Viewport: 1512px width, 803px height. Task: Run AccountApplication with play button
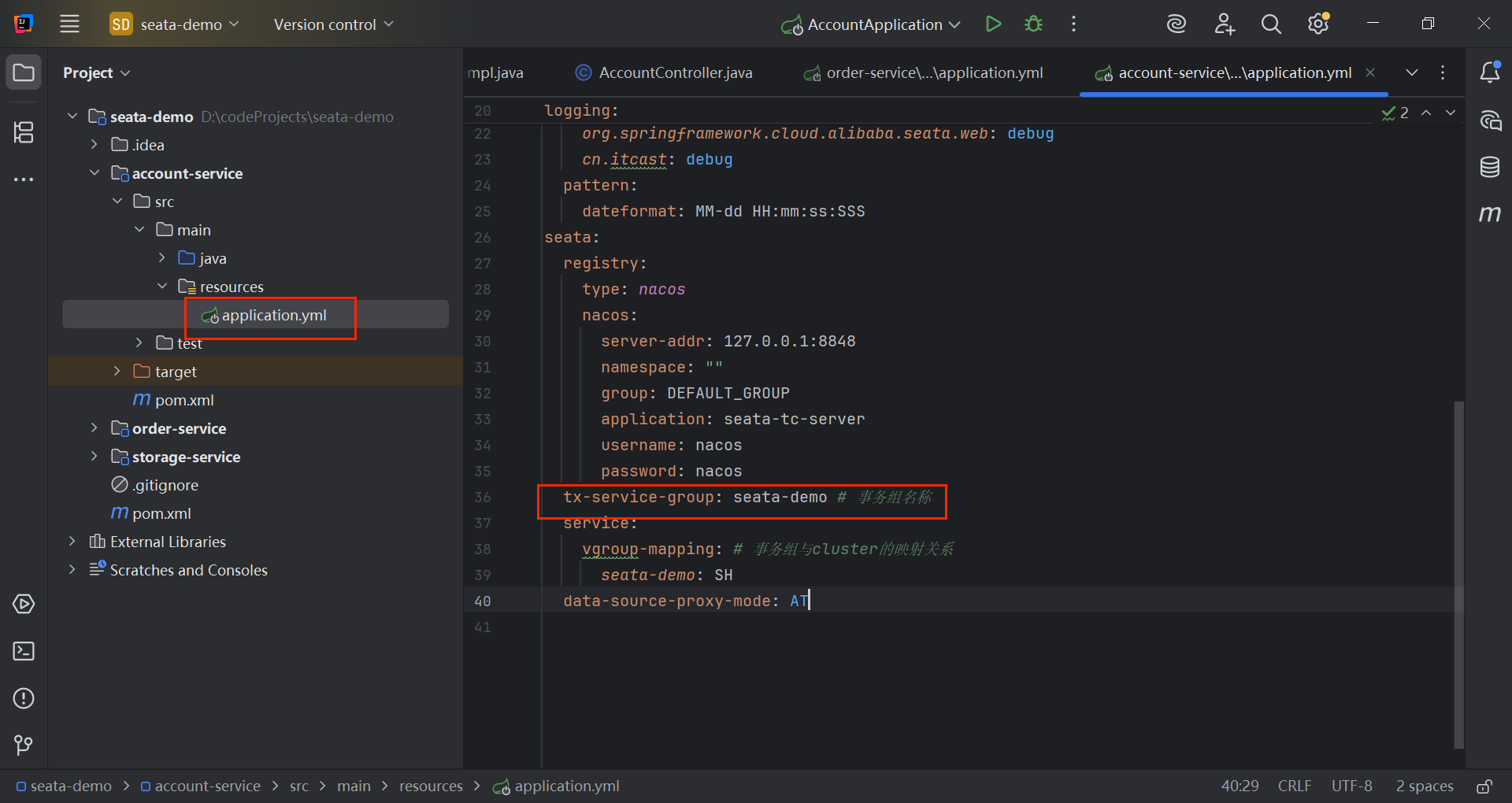[994, 24]
